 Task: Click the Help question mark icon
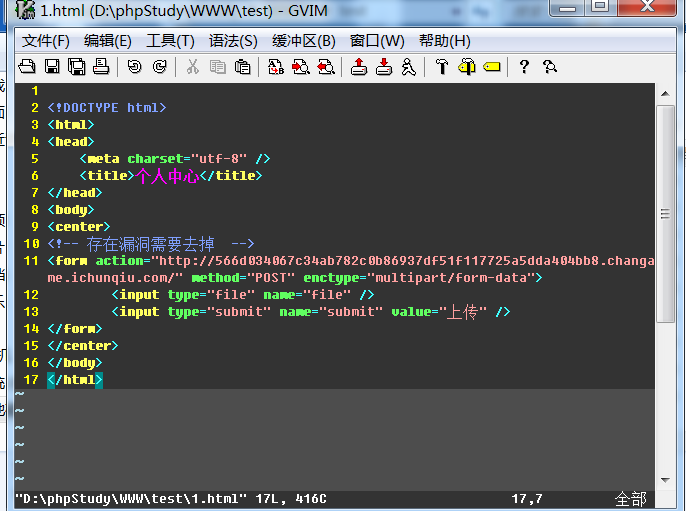coord(524,67)
